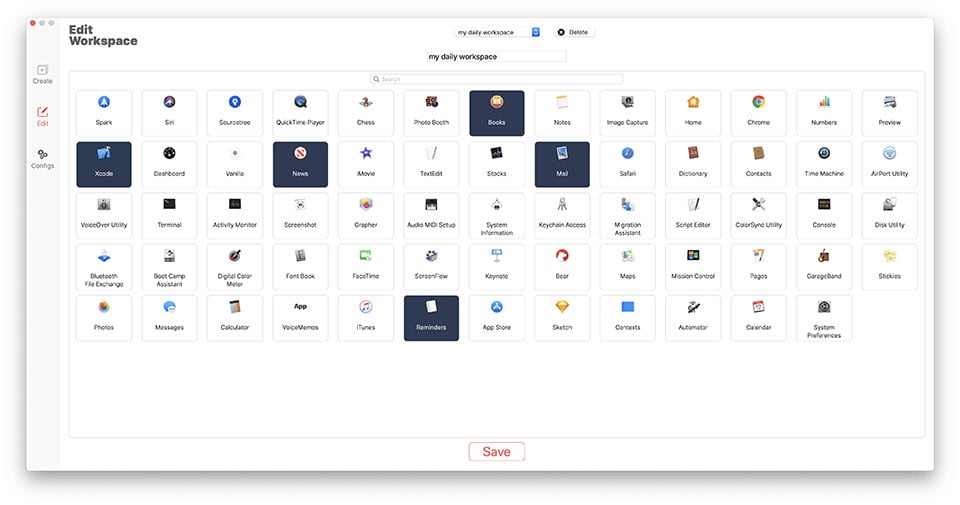Toggle off the selected Mail tile
Screen dimensions: 960x505
pyautogui.click(x=562, y=164)
